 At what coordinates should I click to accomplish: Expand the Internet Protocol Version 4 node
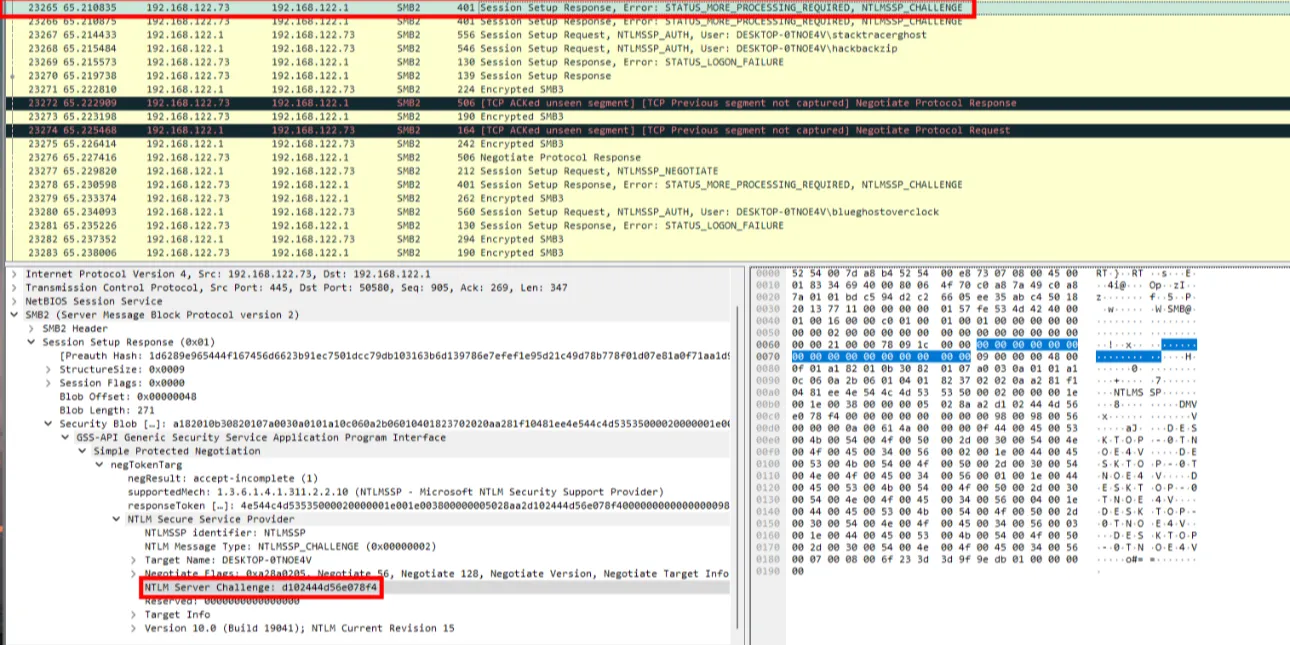pyautogui.click(x=14, y=274)
